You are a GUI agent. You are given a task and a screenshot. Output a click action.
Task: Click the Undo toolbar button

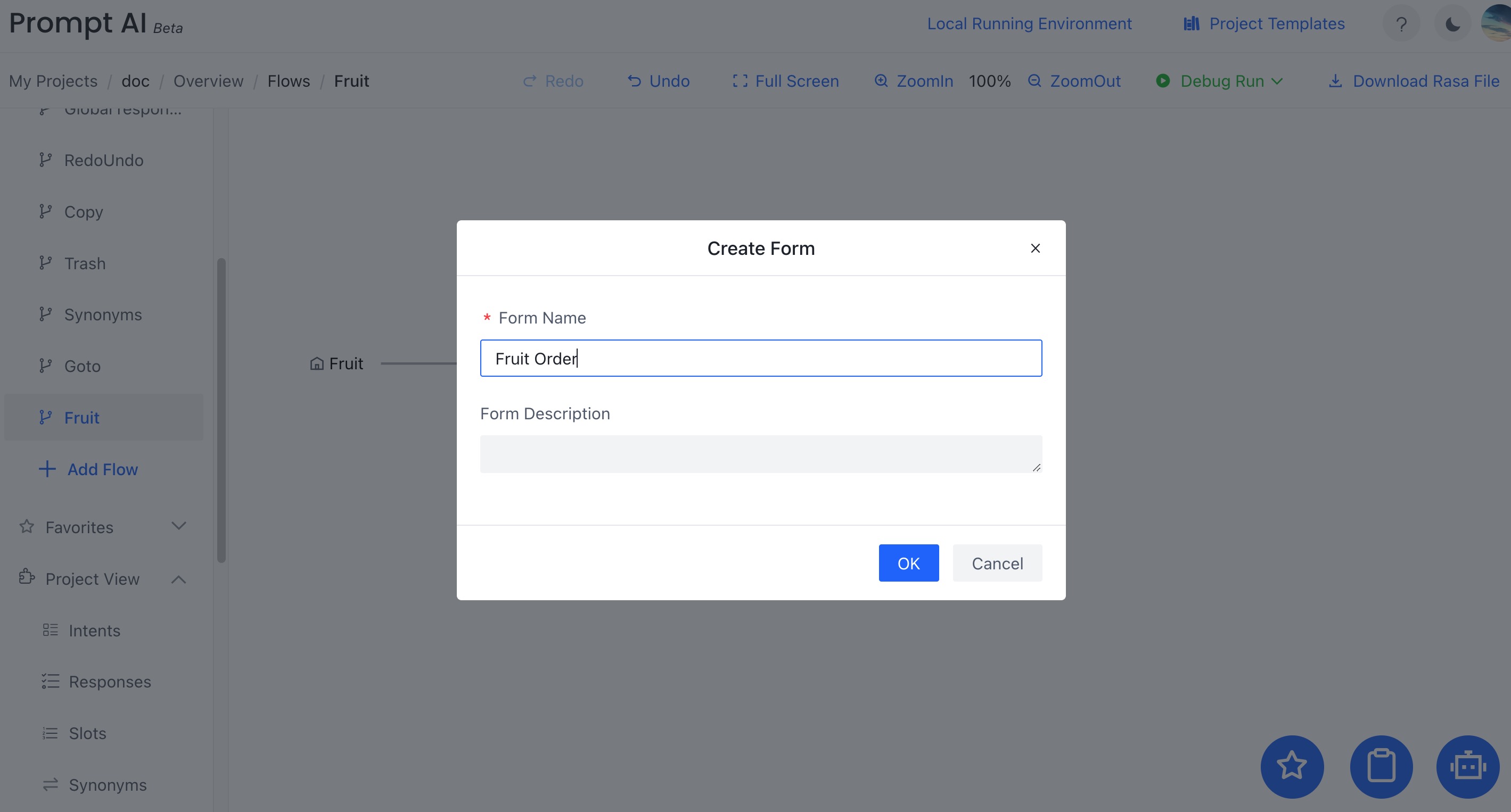coord(658,81)
